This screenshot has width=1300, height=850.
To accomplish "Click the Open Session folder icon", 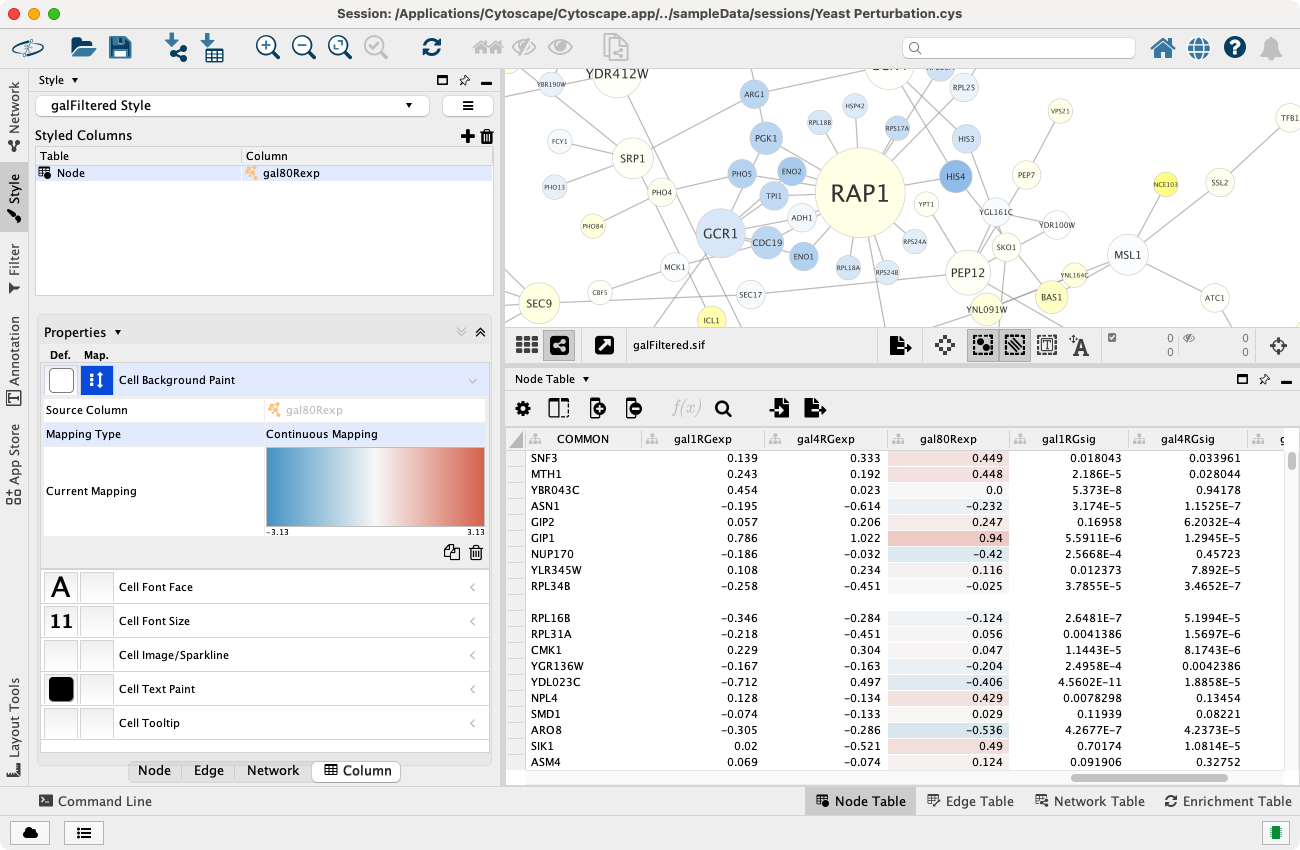I will (83, 47).
